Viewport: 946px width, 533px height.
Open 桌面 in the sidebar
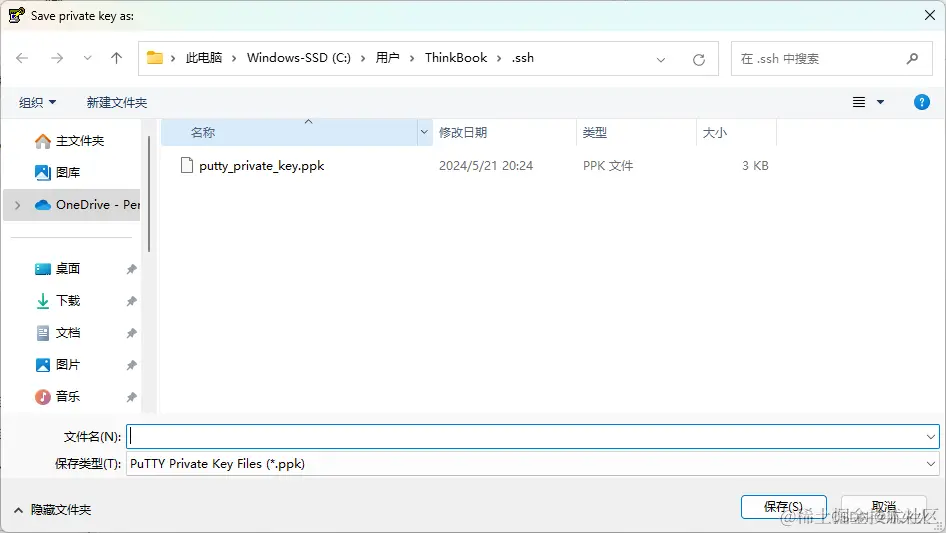coord(57,269)
